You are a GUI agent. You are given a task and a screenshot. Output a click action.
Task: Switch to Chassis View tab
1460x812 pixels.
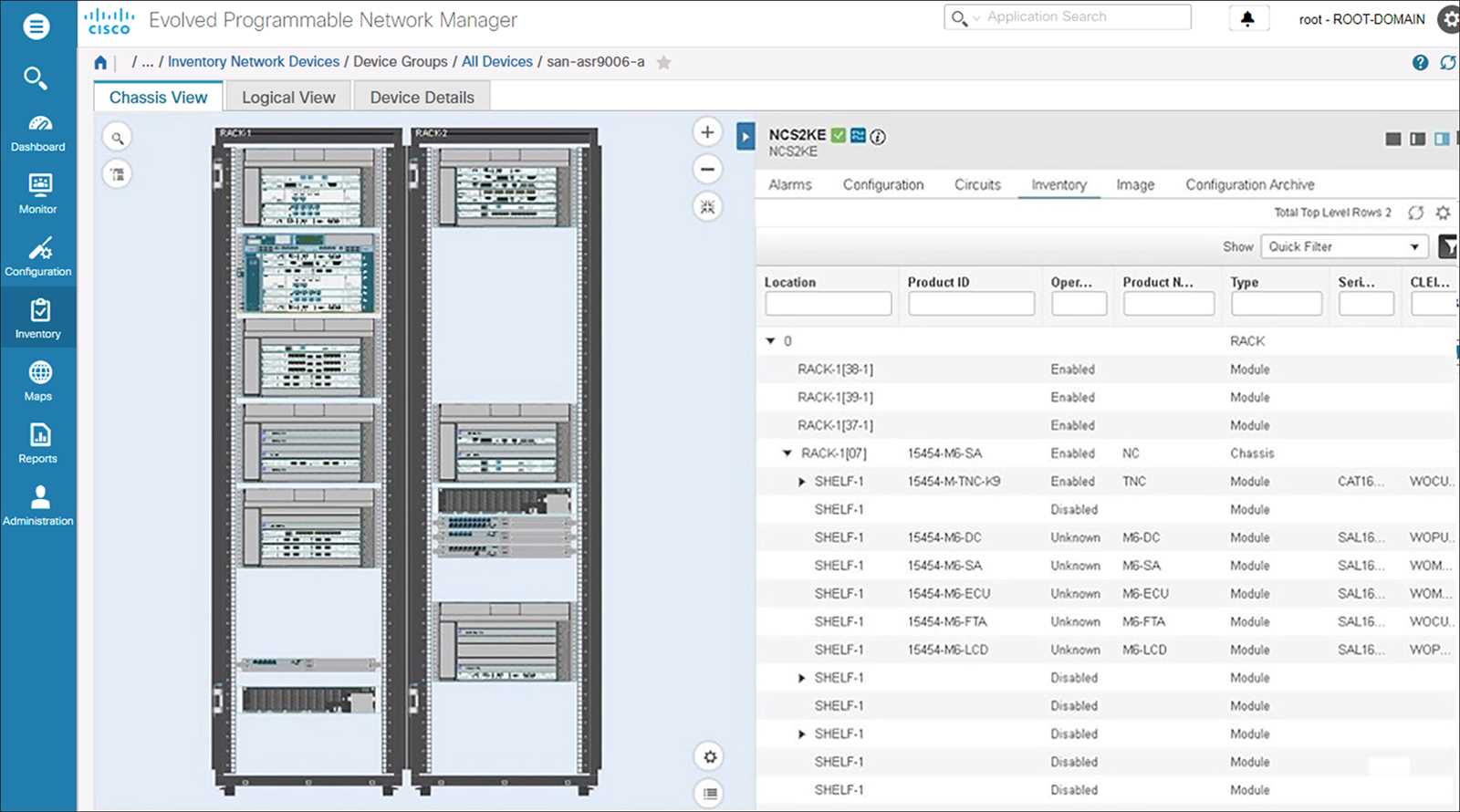coord(158,97)
